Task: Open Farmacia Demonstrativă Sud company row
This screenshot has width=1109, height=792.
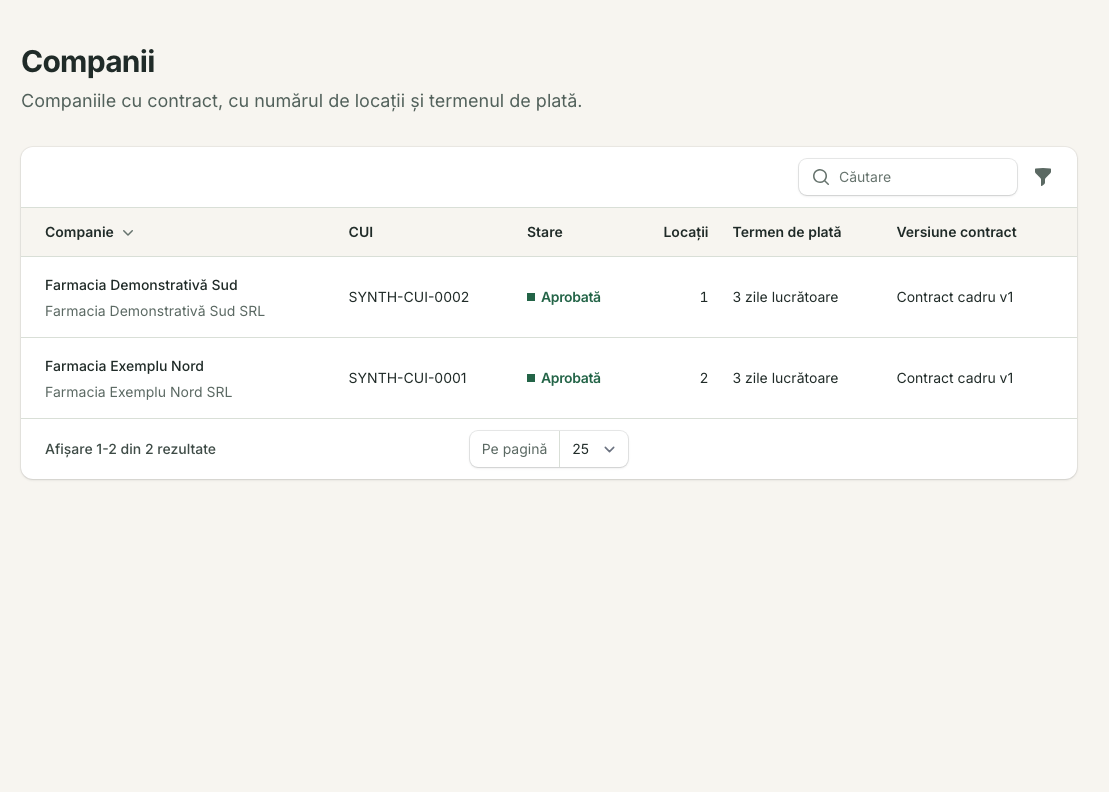Action: pos(549,297)
